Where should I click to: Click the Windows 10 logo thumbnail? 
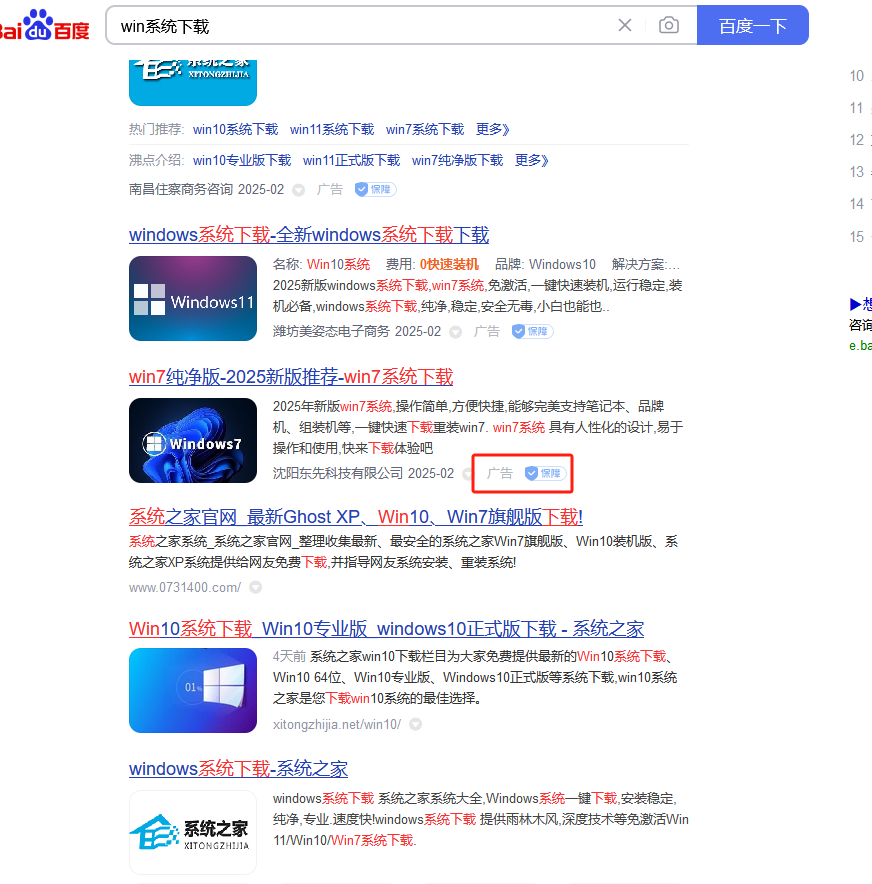(x=193, y=691)
